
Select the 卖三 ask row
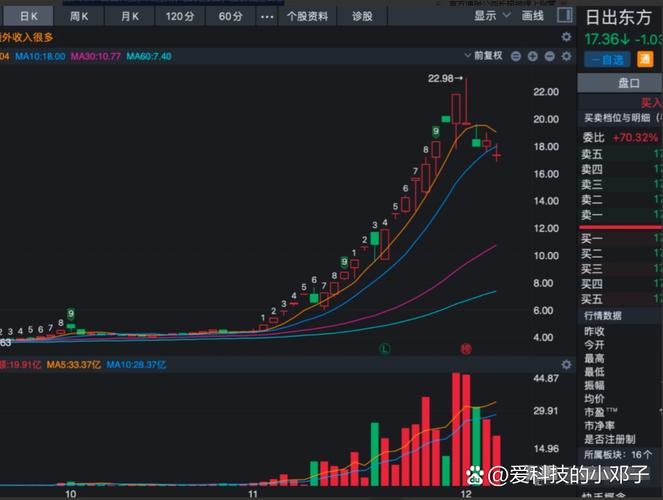(620, 185)
